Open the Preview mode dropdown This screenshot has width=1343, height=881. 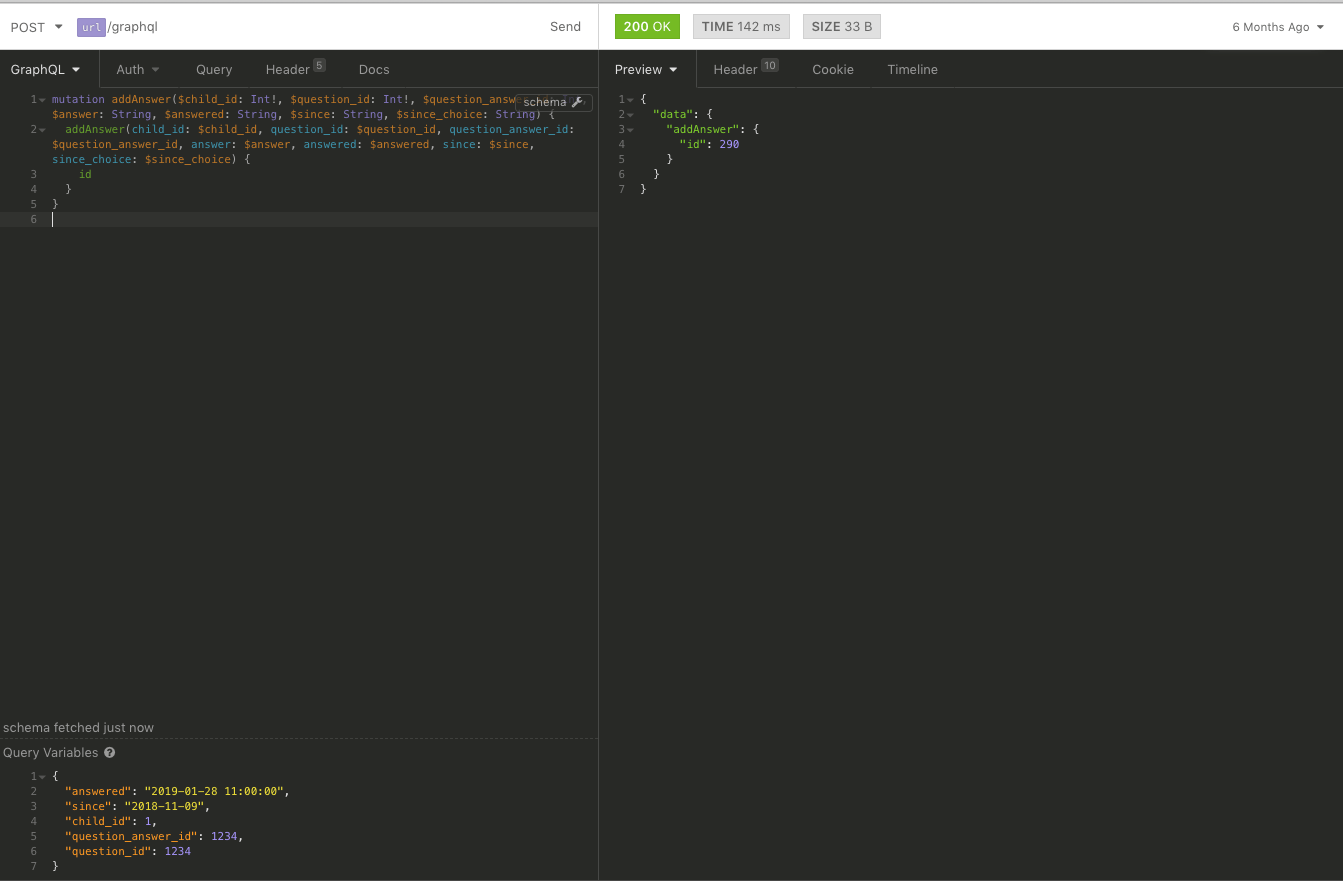click(646, 69)
